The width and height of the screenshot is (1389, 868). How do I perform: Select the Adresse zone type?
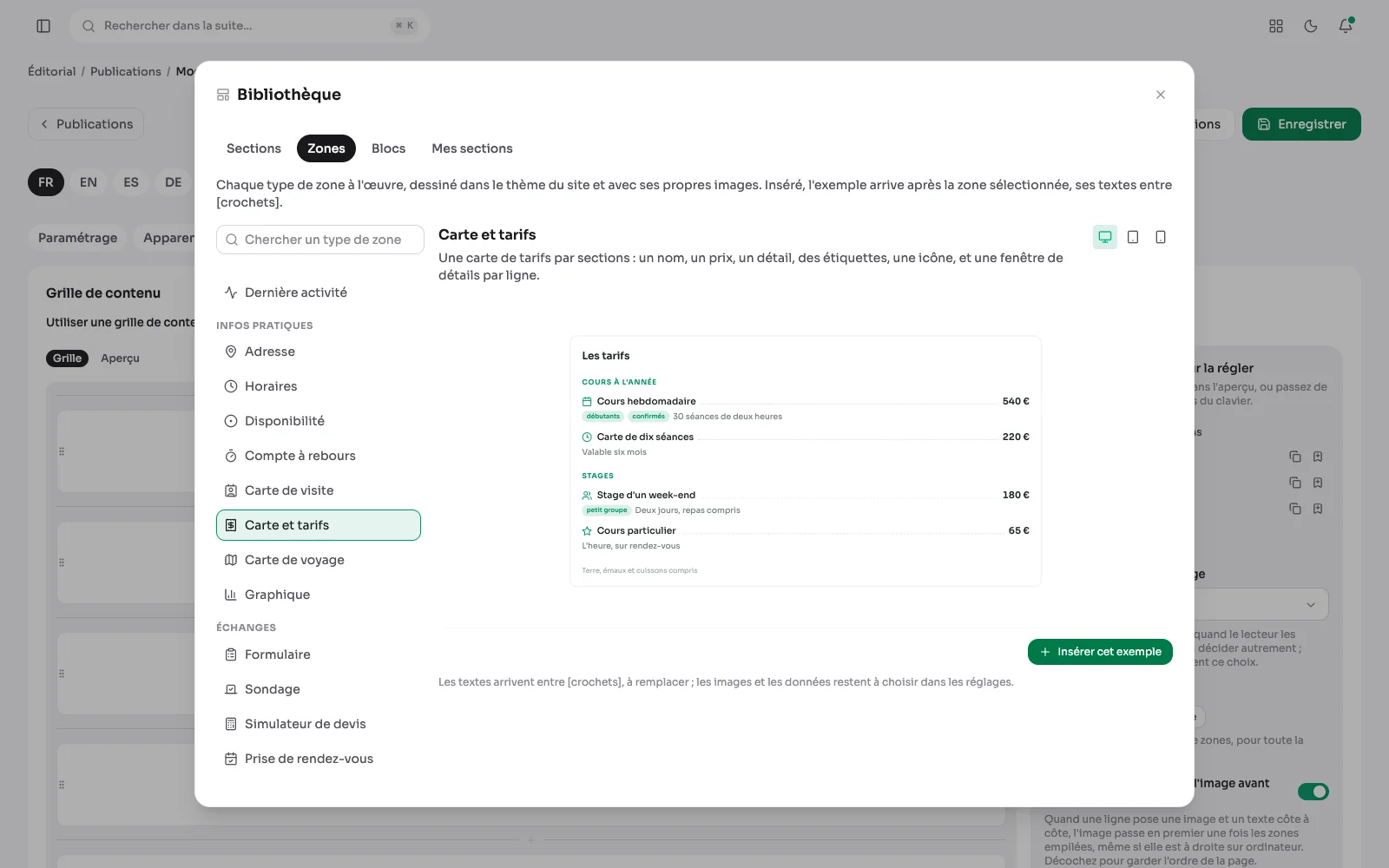click(319, 352)
